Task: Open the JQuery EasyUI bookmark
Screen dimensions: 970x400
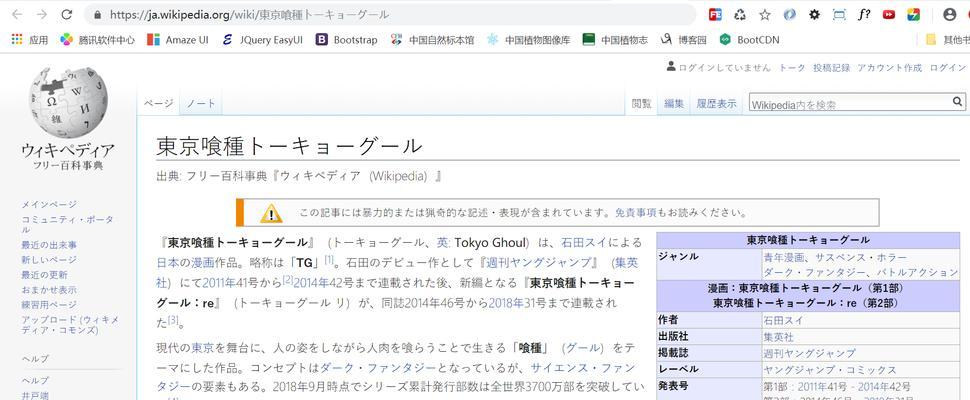Action: [262, 40]
